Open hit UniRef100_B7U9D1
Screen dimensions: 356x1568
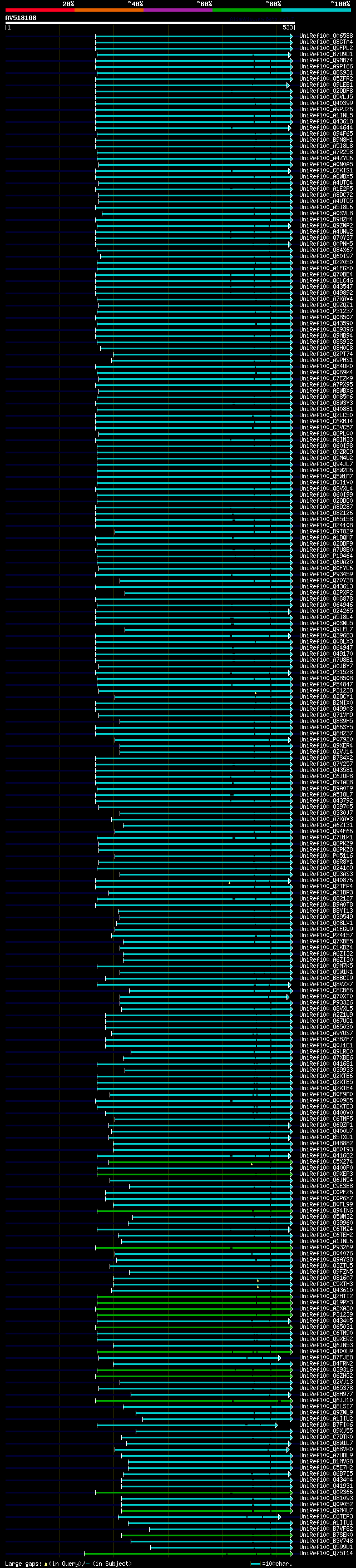click(326, 54)
